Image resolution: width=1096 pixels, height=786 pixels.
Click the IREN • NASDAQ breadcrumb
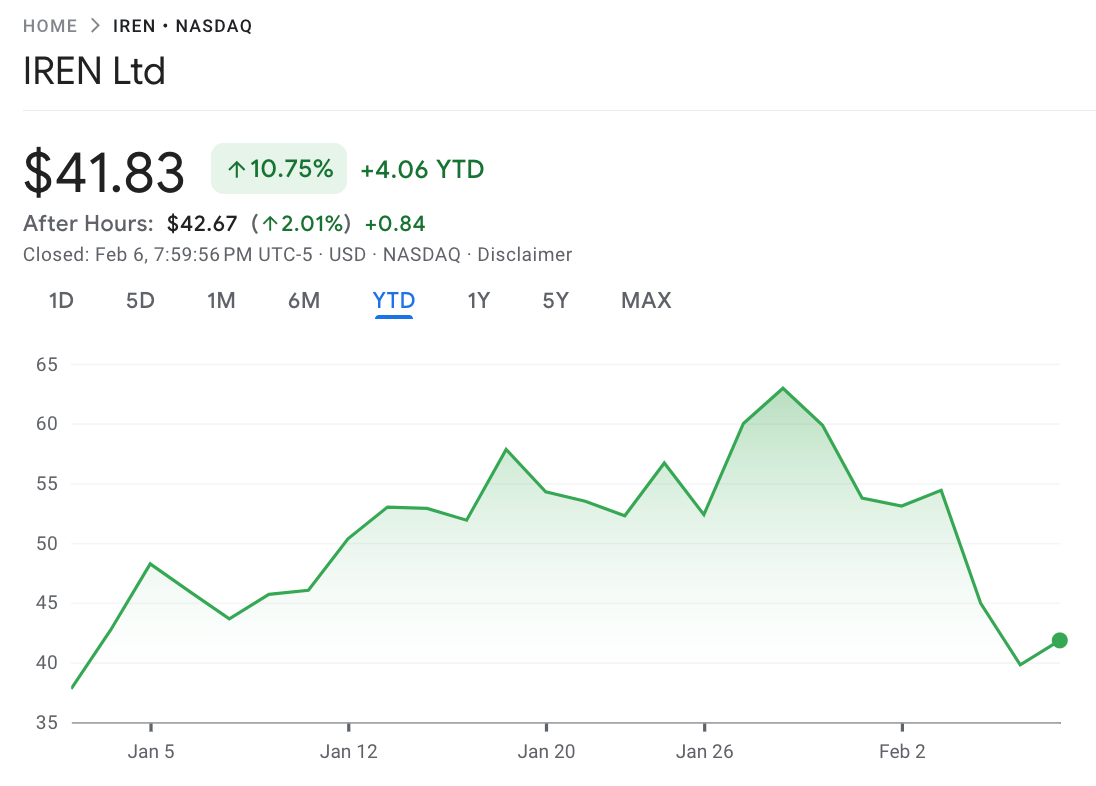pyautogui.click(x=182, y=26)
